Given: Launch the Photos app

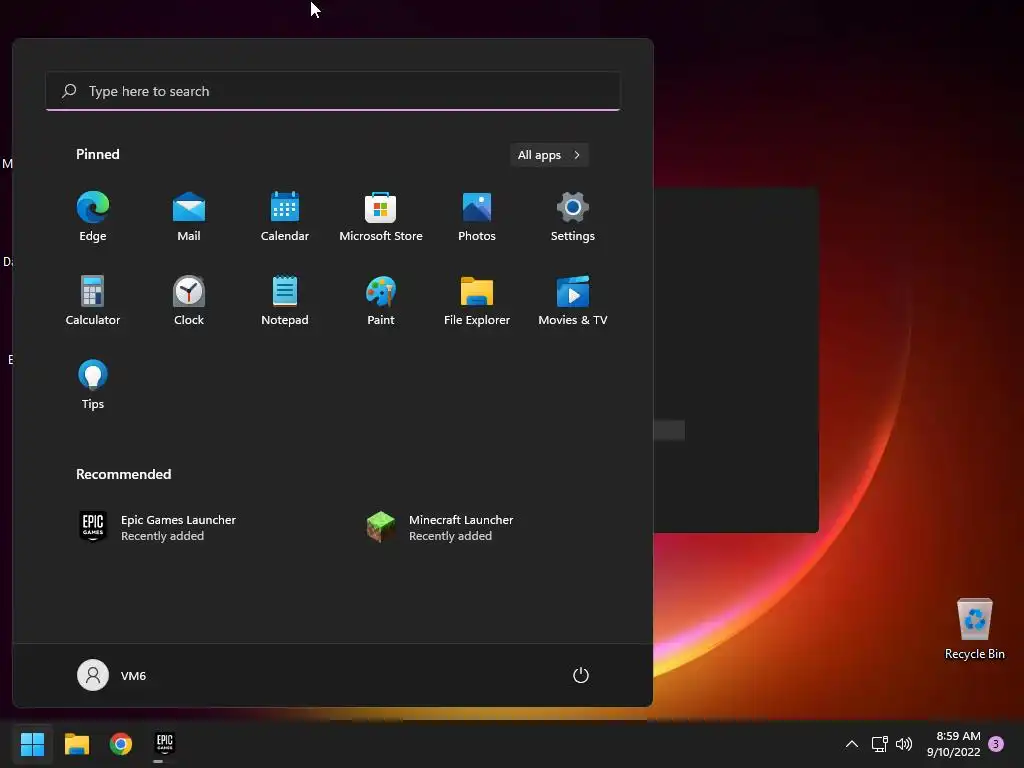Looking at the screenshot, I should (477, 217).
